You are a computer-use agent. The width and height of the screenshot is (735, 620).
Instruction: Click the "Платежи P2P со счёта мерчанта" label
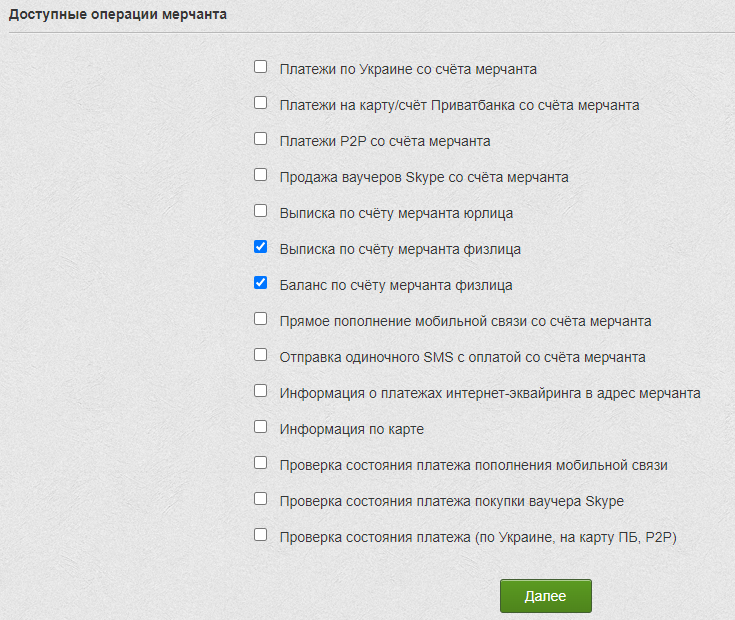coord(385,141)
